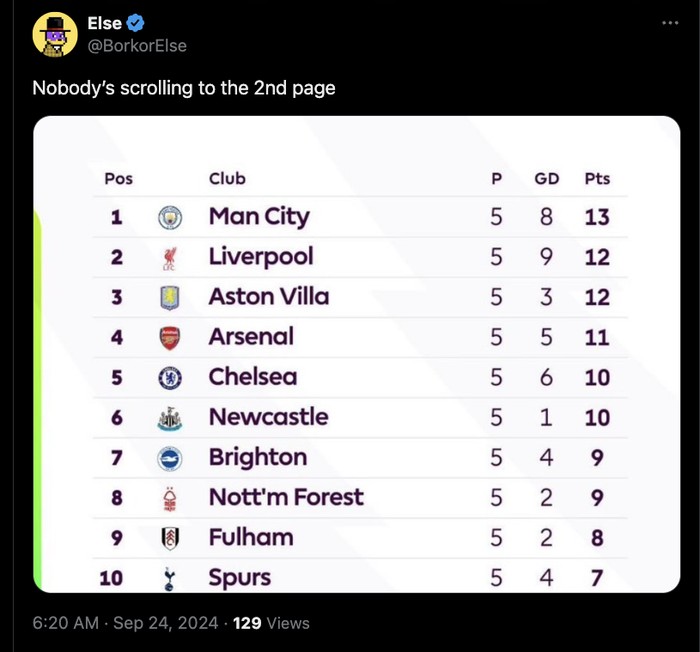Open the three-dot more options menu
700x652 pixels.
coord(670,23)
